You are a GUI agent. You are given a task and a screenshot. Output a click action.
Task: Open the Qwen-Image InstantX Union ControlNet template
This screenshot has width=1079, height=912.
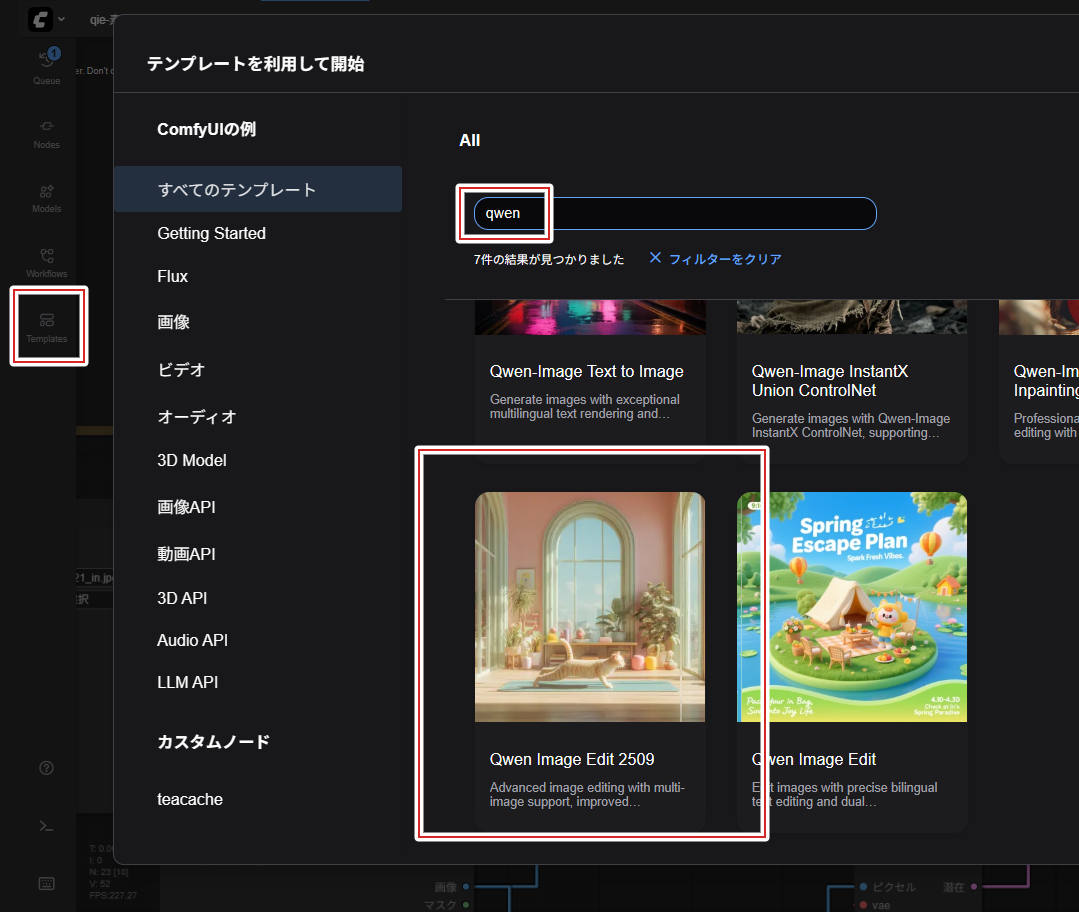pos(852,380)
